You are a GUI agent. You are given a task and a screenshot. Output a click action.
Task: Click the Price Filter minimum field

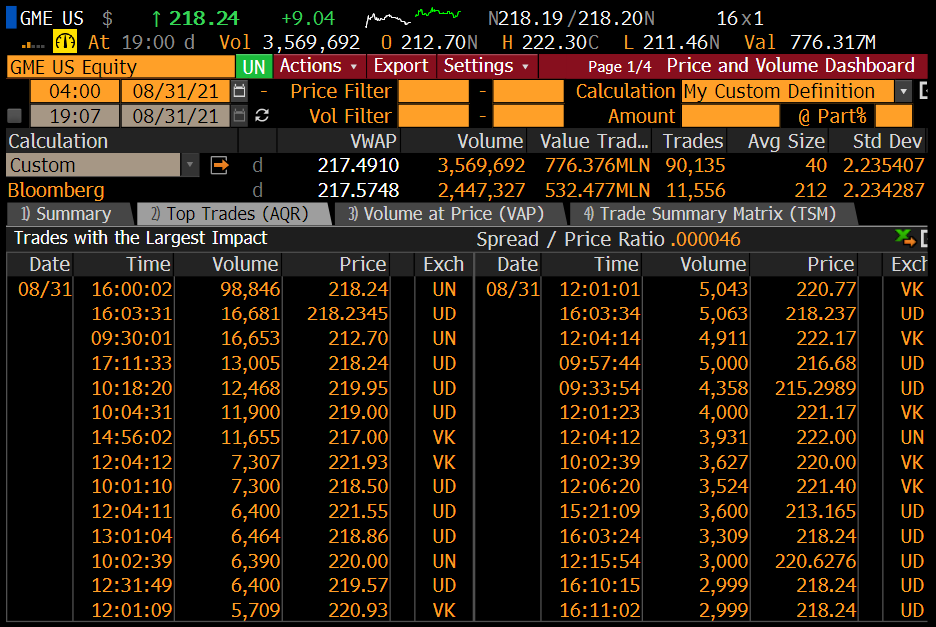point(433,91)
